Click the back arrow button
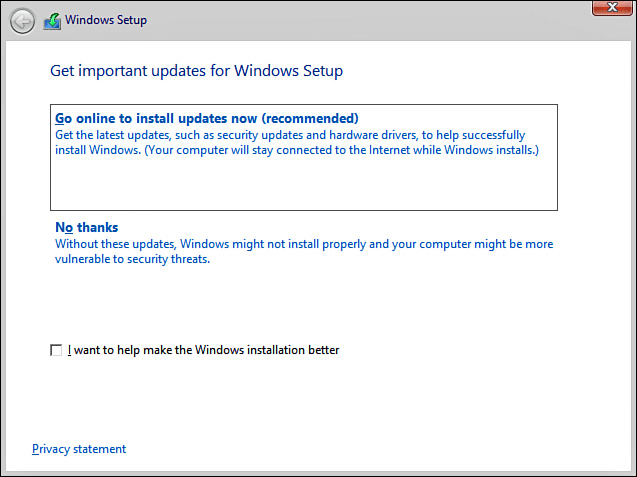This screenshot has height=477, width=637. tap(22, 21)
